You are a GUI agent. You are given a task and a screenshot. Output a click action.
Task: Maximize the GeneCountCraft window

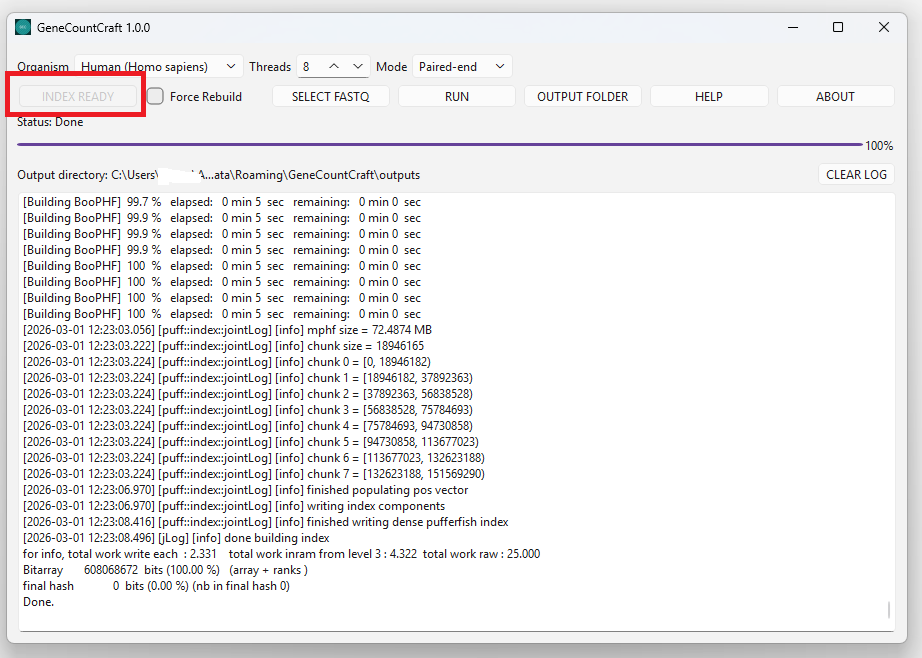[838, 27]
